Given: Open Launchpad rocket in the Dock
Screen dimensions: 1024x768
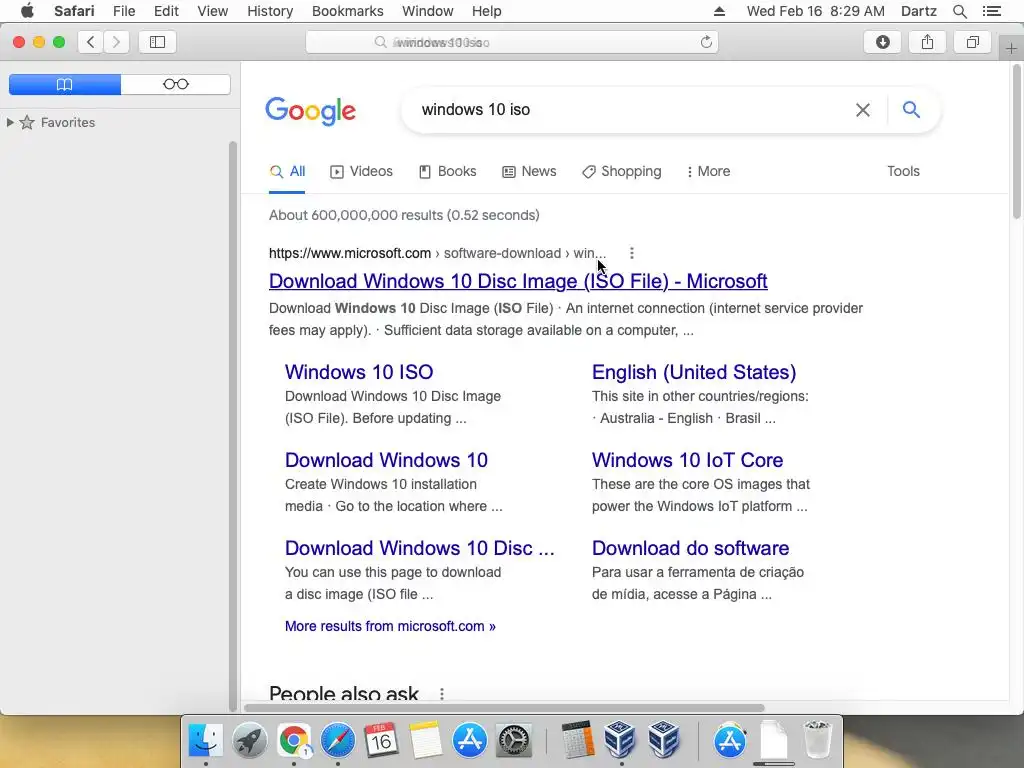Looking at the screenshot, I should (x=249, y=740).
